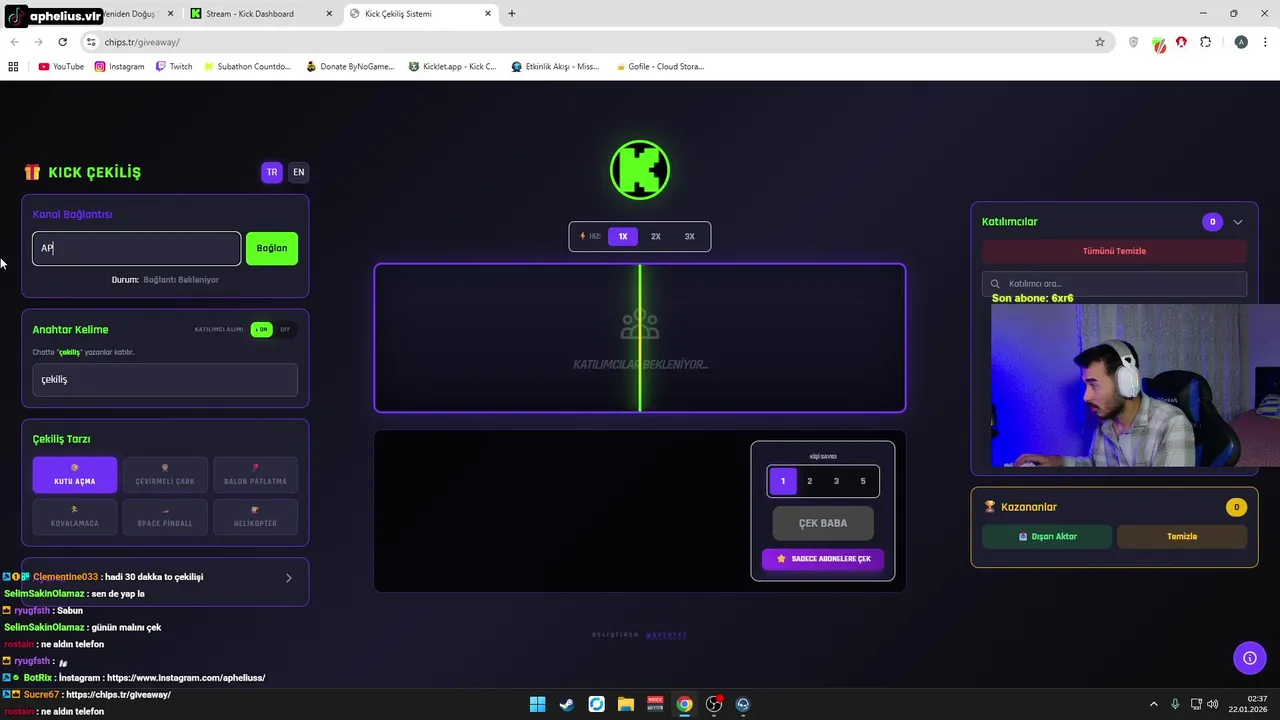Set winner count to 3

tap(836, 481)
